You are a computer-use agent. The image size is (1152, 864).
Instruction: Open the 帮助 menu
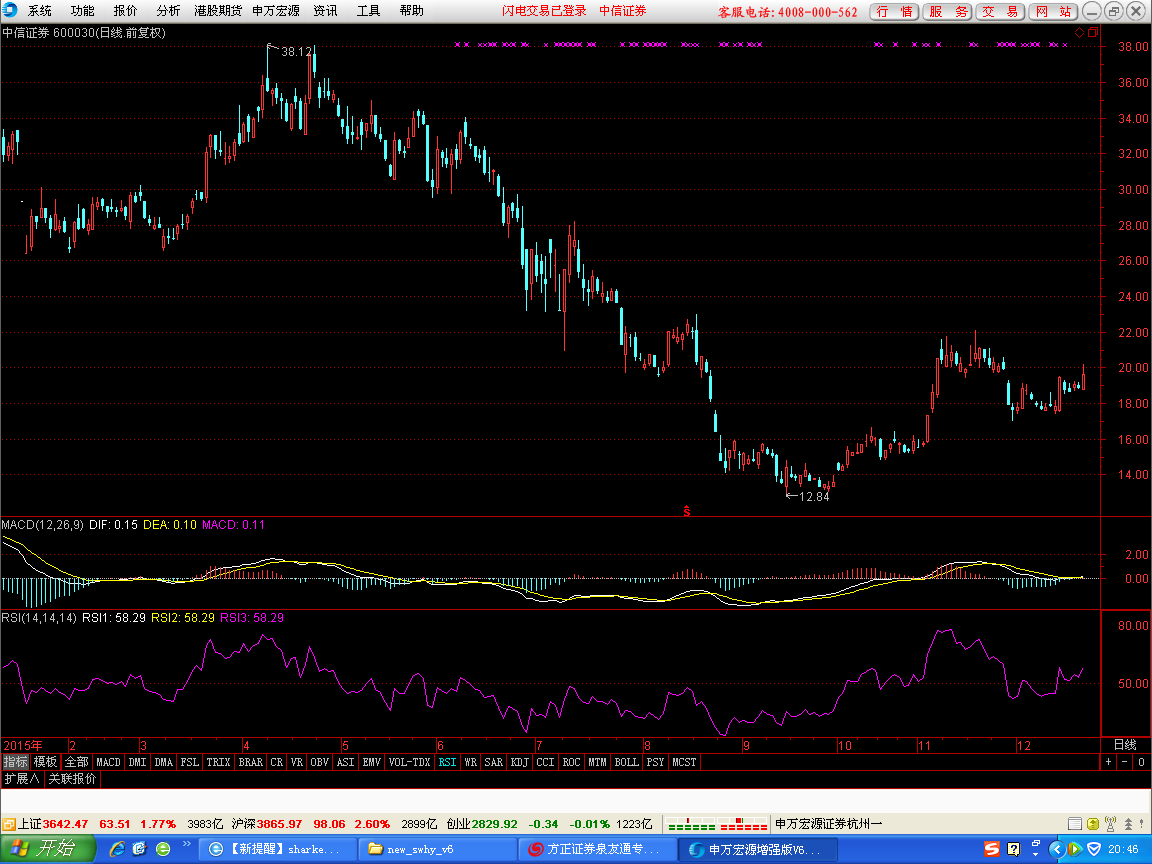[x=411, y=10]
